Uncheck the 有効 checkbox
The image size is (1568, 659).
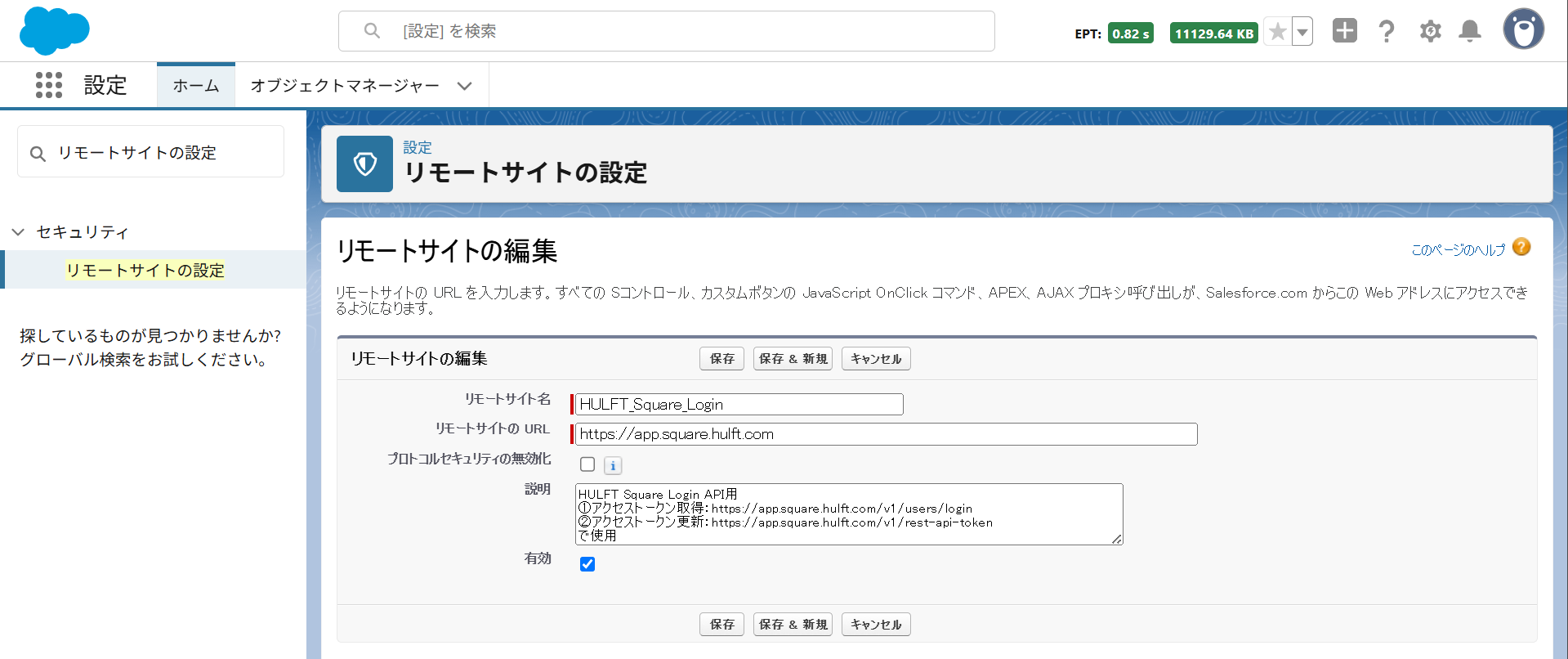(587, 564)
